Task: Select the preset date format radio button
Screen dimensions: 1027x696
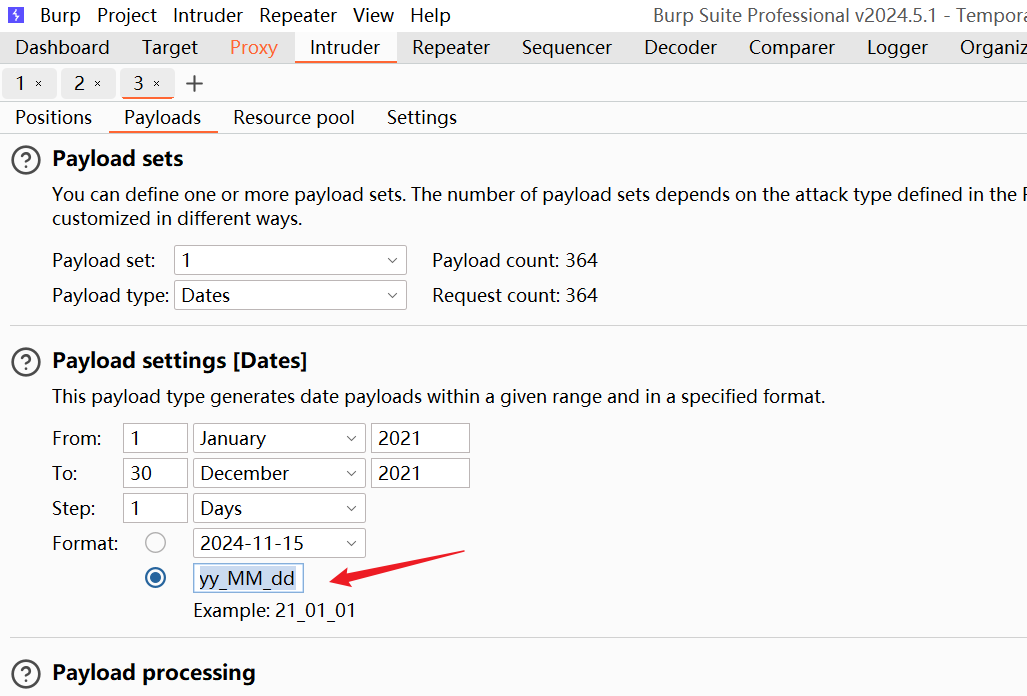Action: [x=156, y=543]
